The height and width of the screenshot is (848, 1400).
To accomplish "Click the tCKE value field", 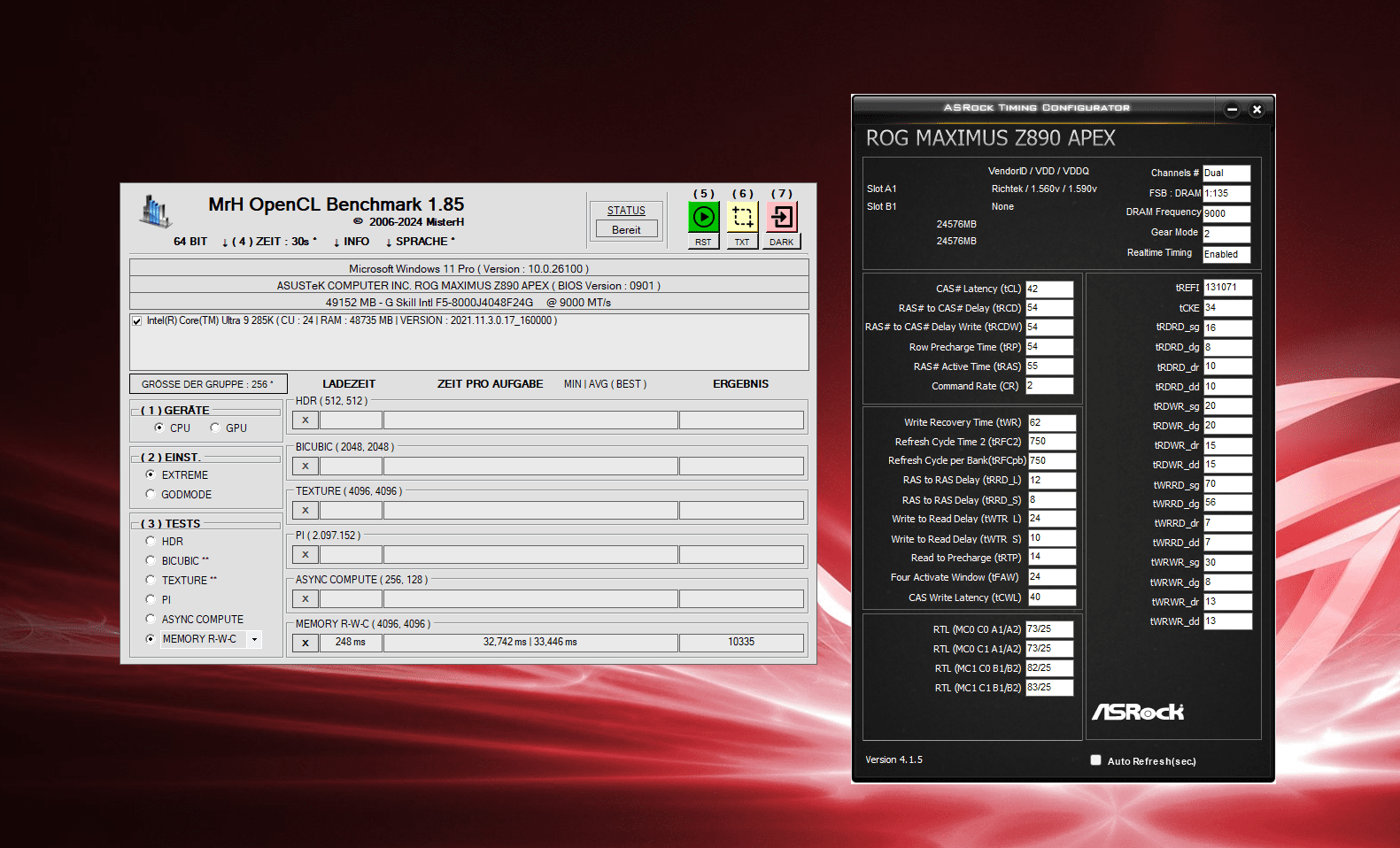I will [1227, 308].
